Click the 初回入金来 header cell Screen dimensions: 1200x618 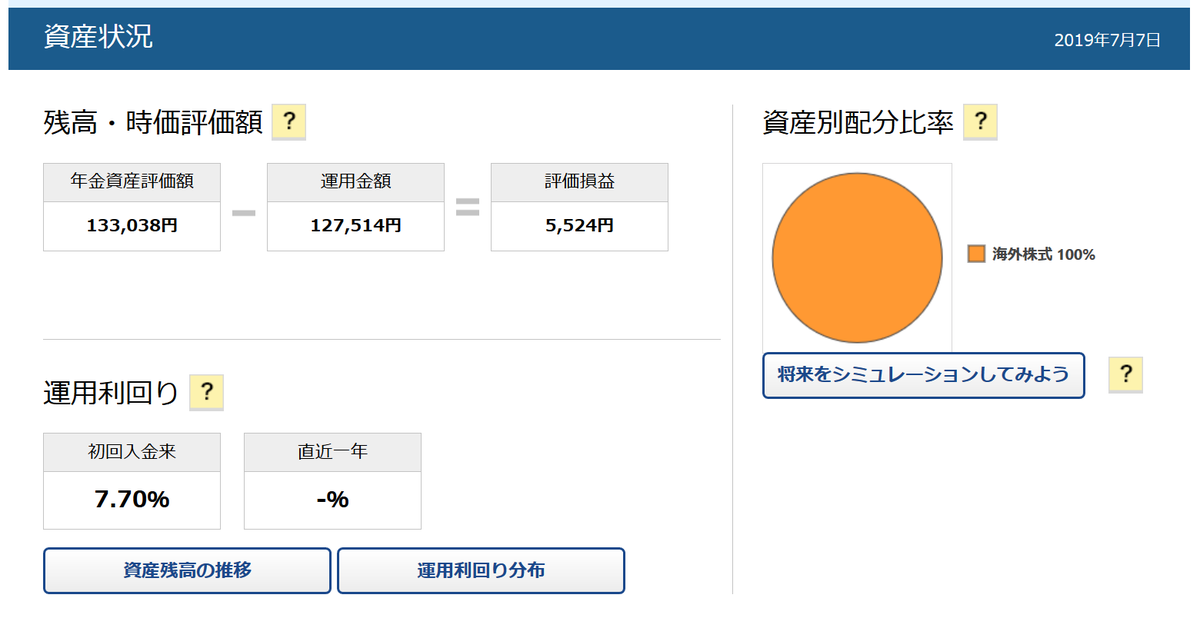[132, 452]
